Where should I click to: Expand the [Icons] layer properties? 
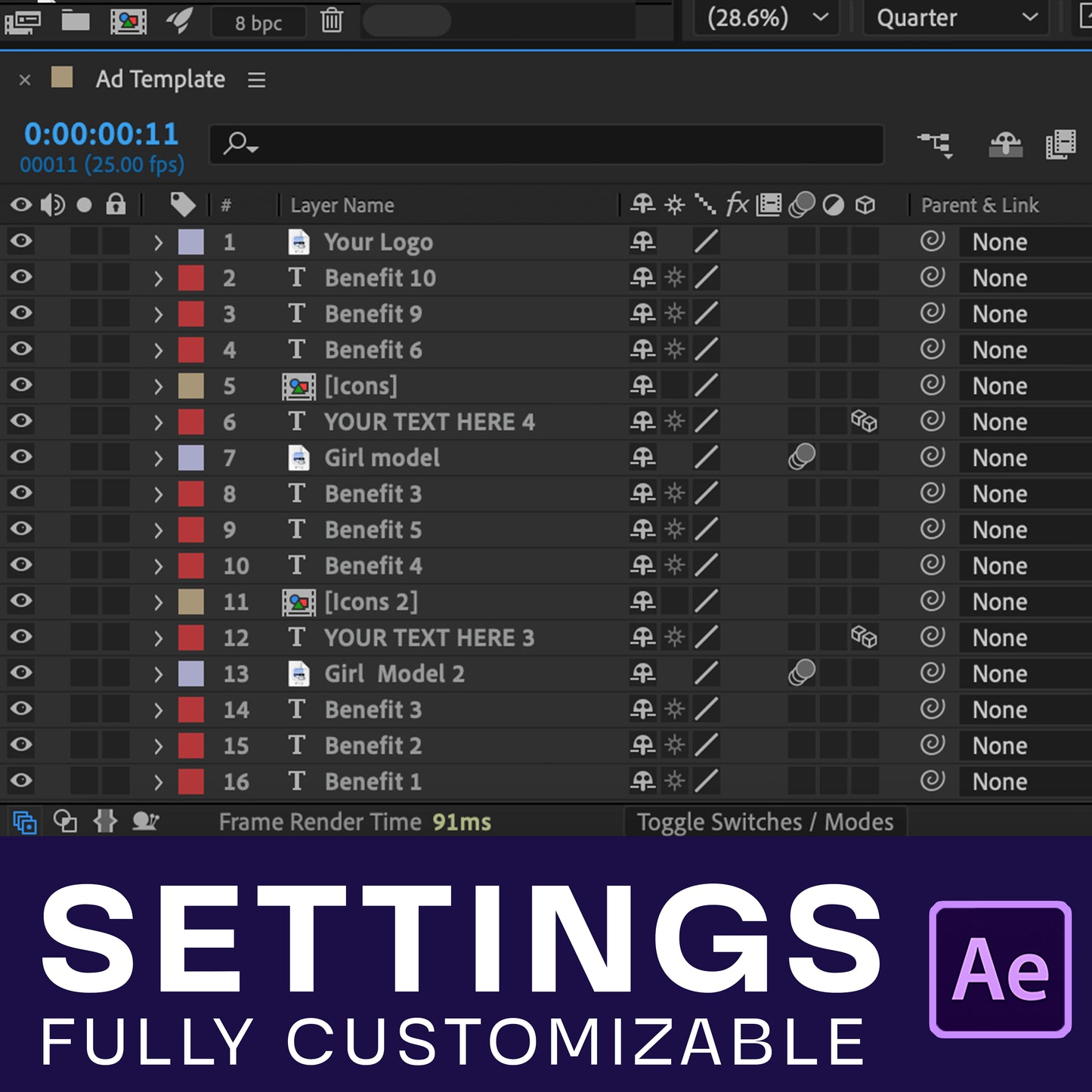(x=158, y=386)
